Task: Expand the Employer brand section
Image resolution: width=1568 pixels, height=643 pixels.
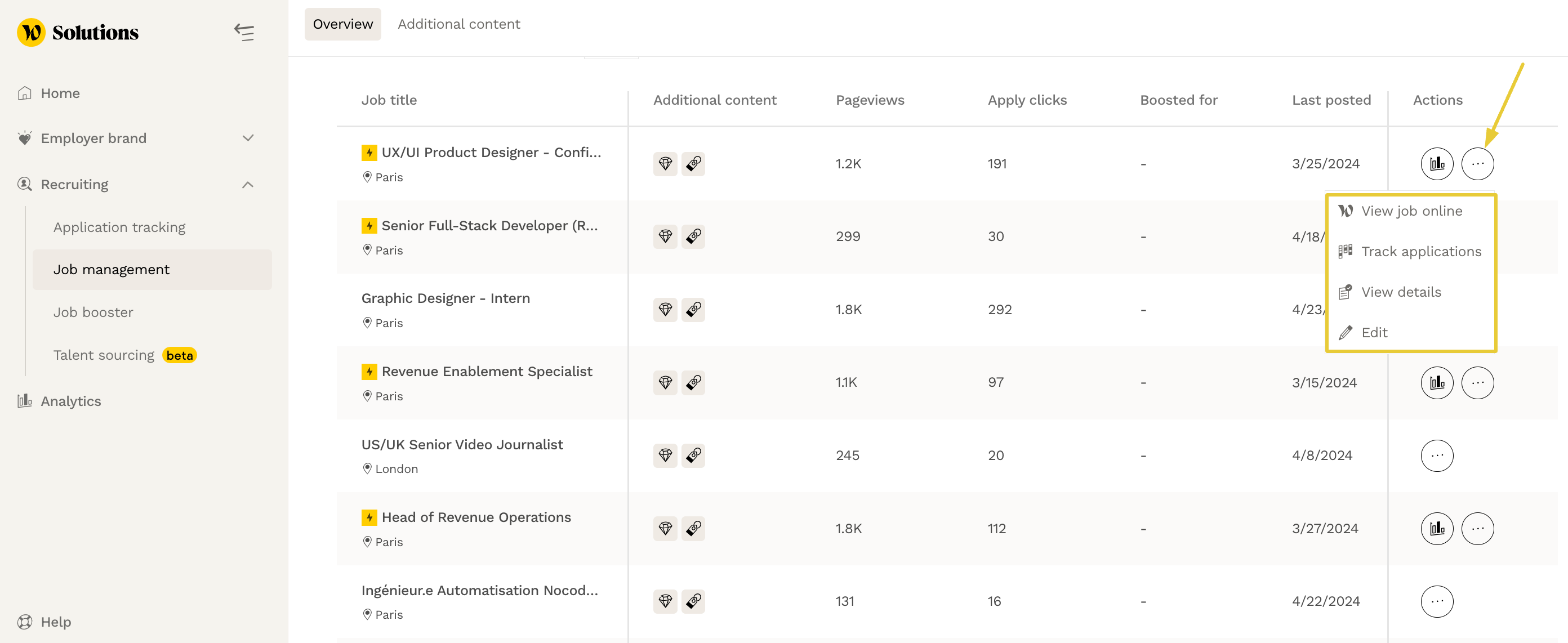Action: (248, 138)
